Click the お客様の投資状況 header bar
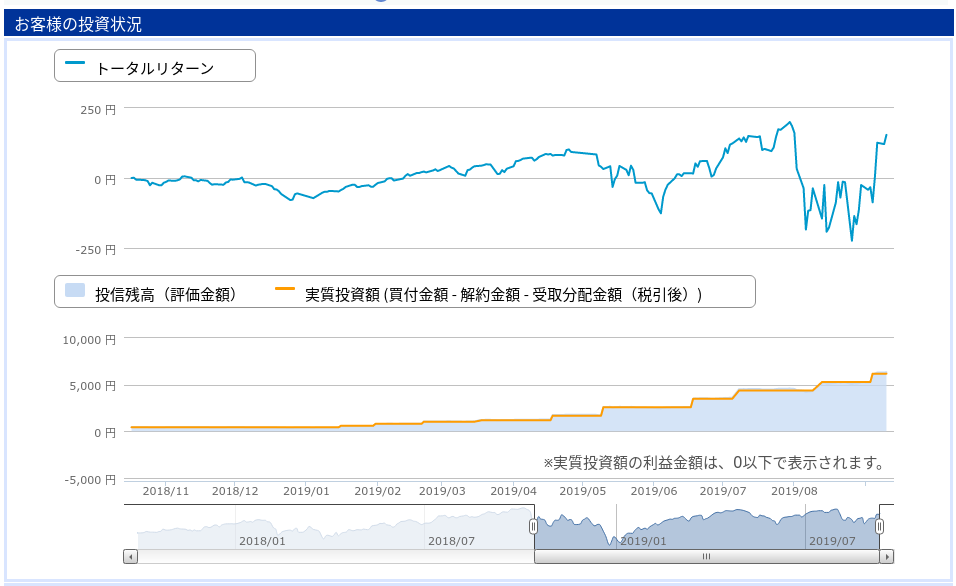The width and height of the screenshot is (956, 586). pyautogui.click(x=477, y=23)
